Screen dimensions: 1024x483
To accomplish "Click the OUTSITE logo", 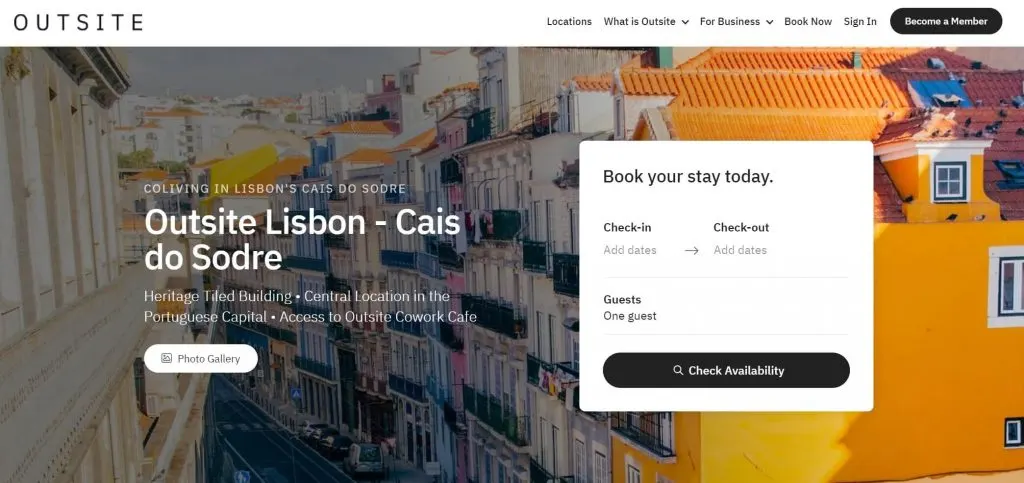I will (78, 22).
